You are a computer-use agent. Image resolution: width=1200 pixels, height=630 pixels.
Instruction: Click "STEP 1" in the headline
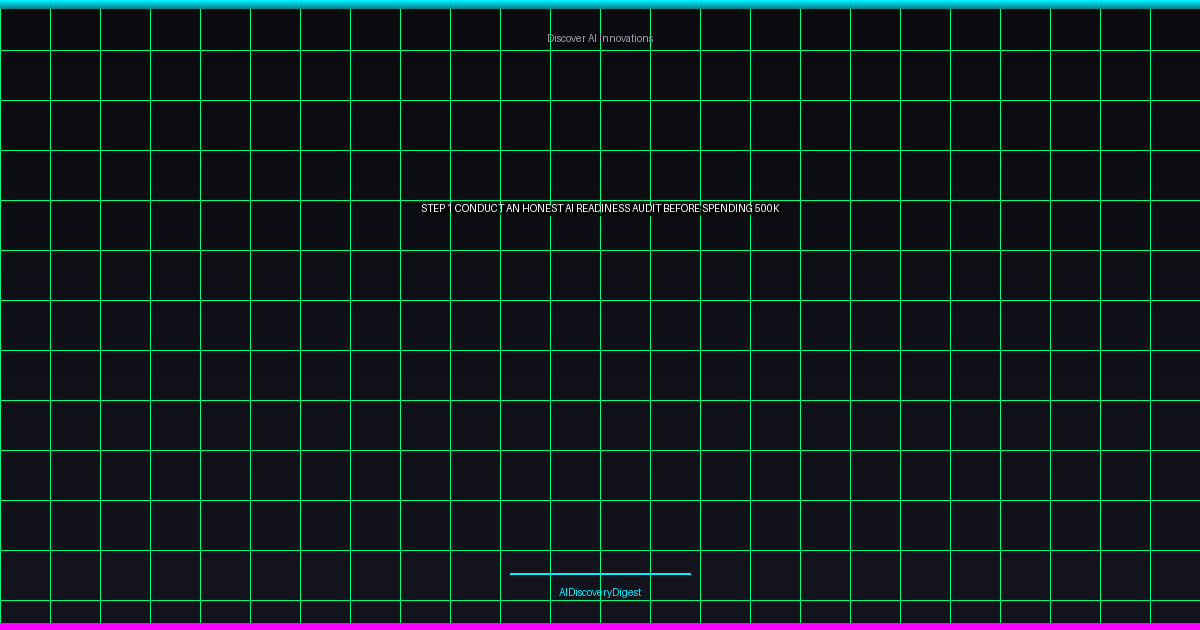(x=436, y=208)
